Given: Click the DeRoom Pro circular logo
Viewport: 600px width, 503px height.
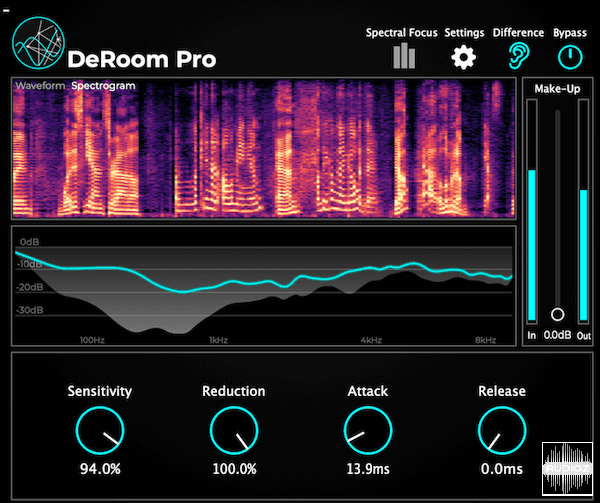Looking at the screenshot, I should coord(38,44).
